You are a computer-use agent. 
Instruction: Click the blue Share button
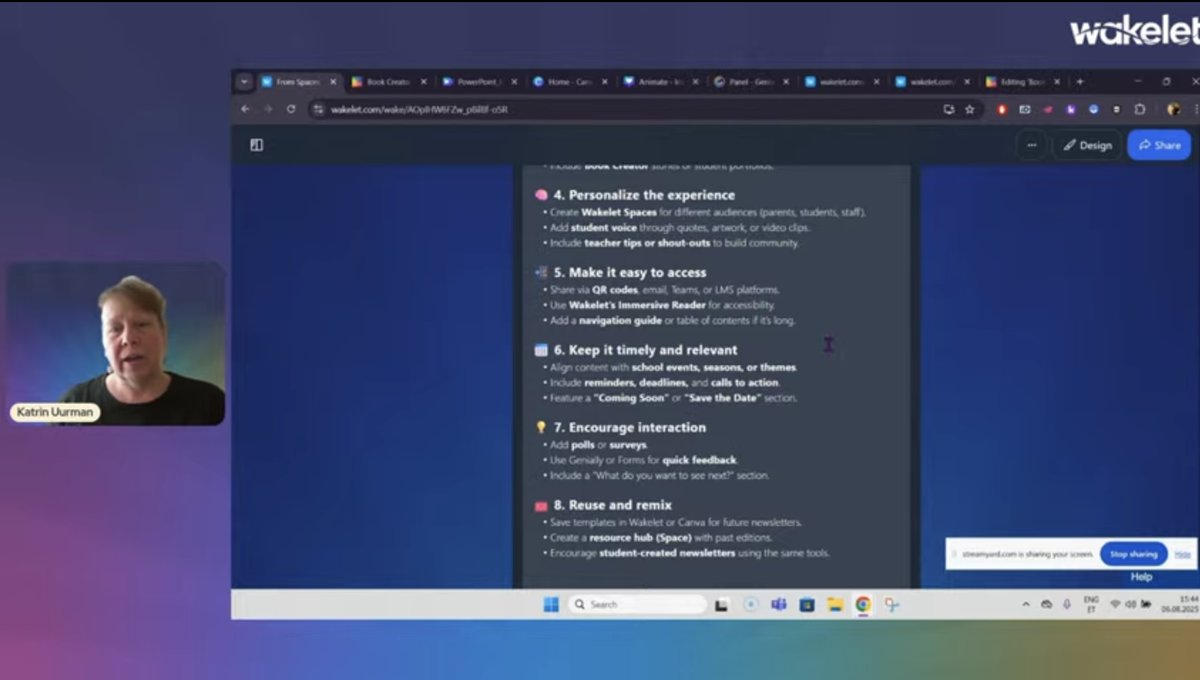[x=1159, y=145]
